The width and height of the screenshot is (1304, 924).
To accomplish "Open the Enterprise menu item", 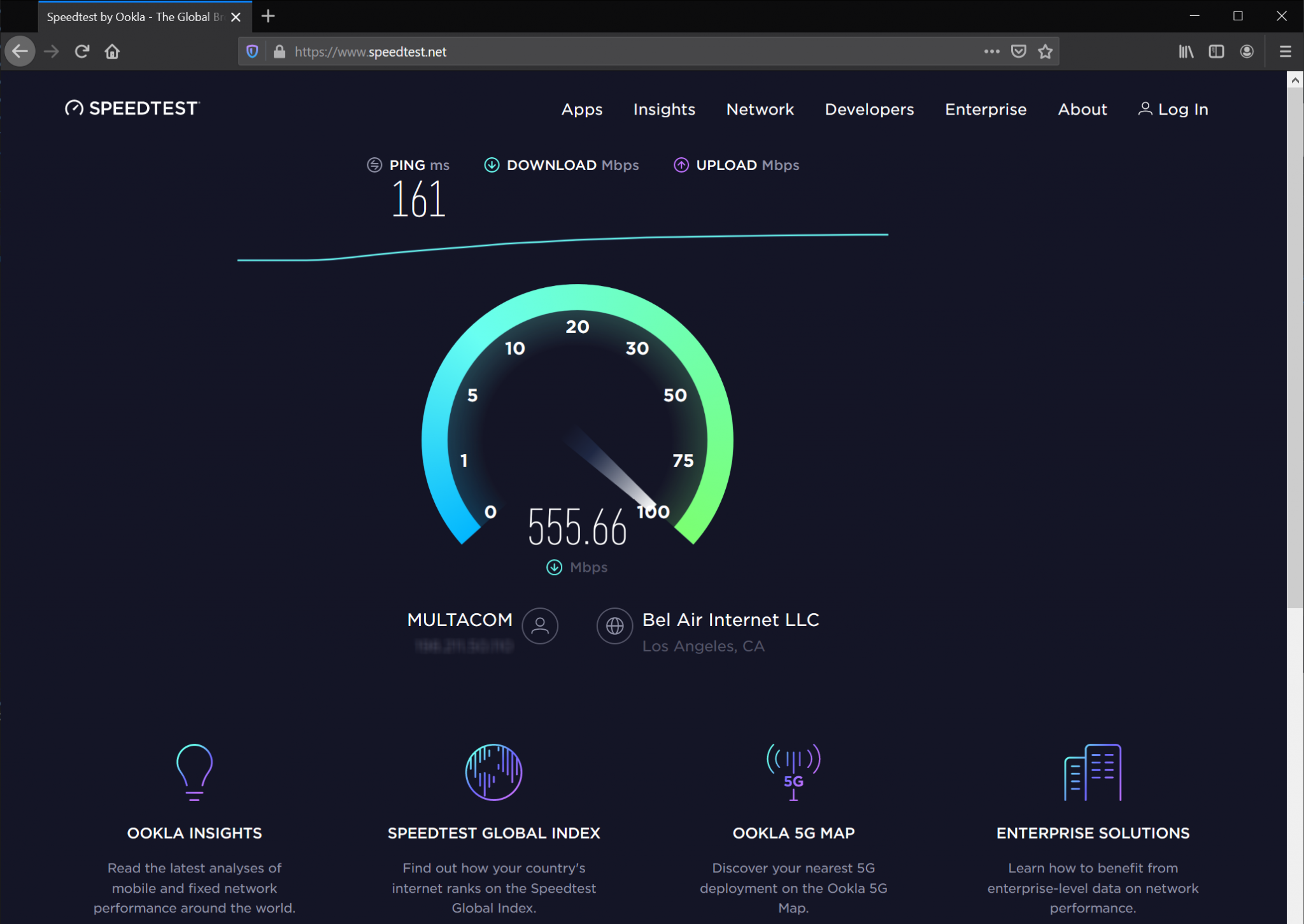I will [x=986, y=110].
